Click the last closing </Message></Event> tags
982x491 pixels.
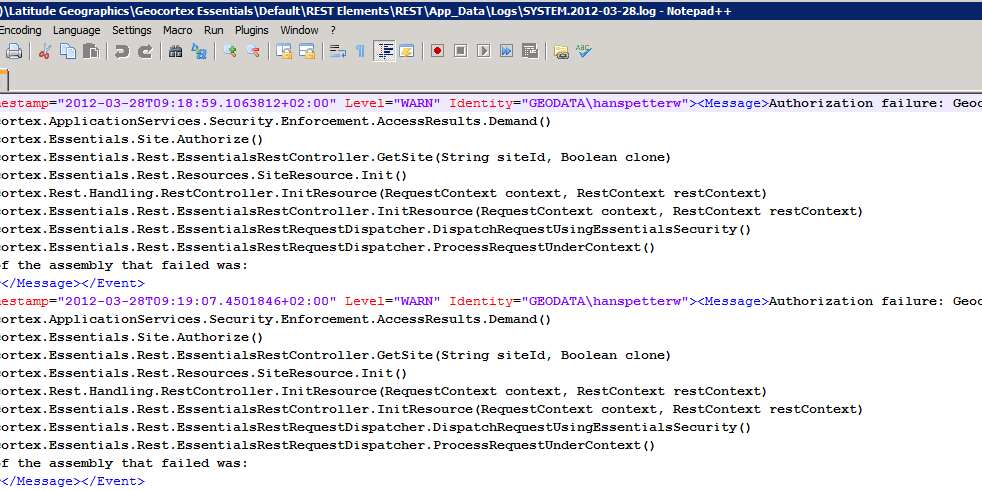click(73, 481)
